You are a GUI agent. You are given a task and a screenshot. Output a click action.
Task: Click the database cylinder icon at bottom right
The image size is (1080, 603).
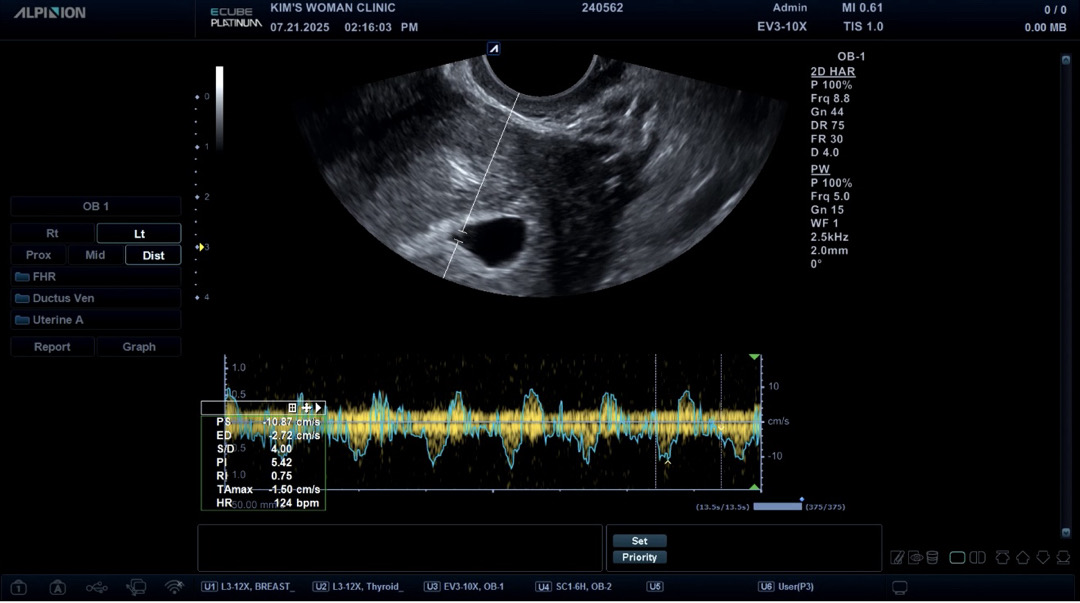pyautogui.click(x=932, y=558)
